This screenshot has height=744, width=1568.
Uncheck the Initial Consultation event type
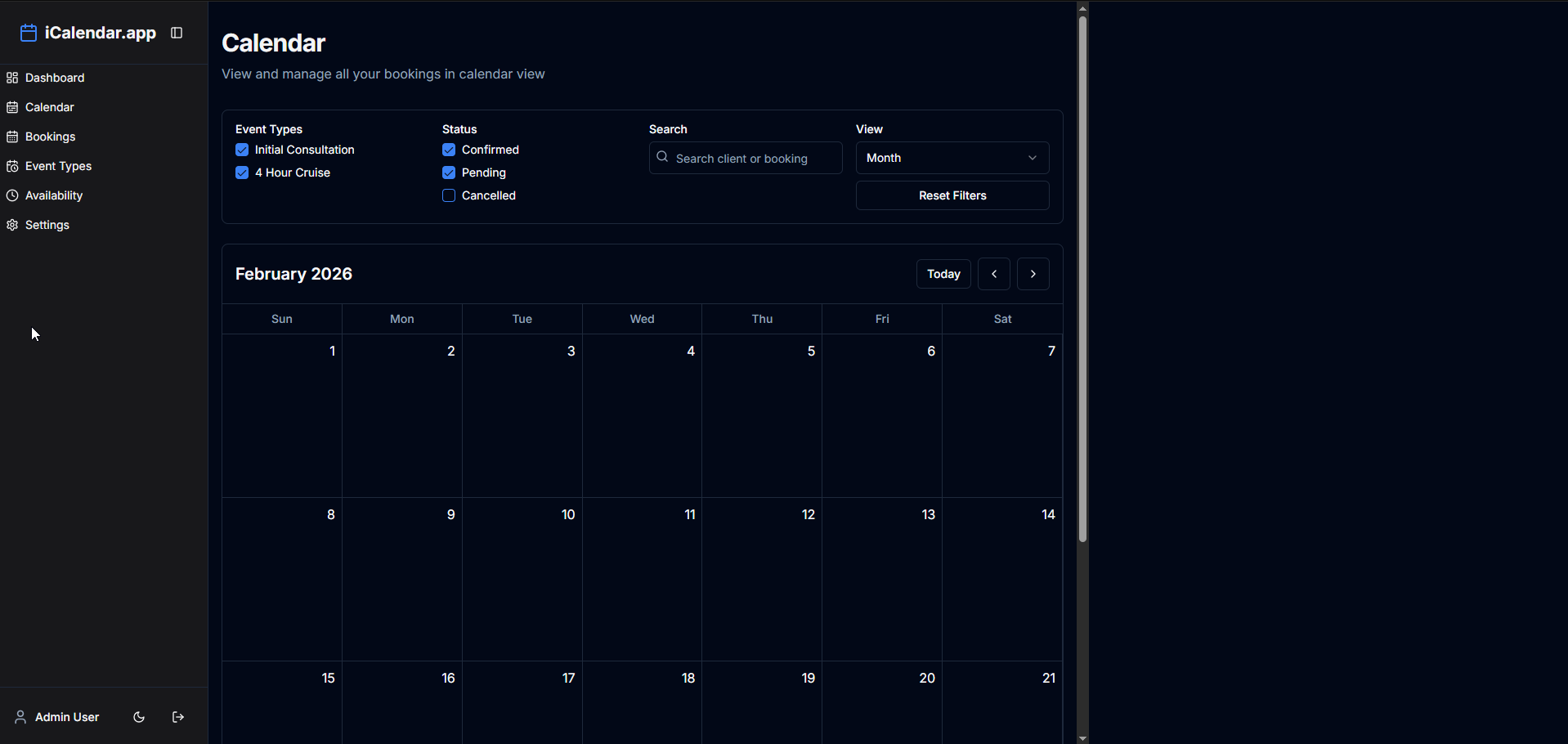pos(242,150)
